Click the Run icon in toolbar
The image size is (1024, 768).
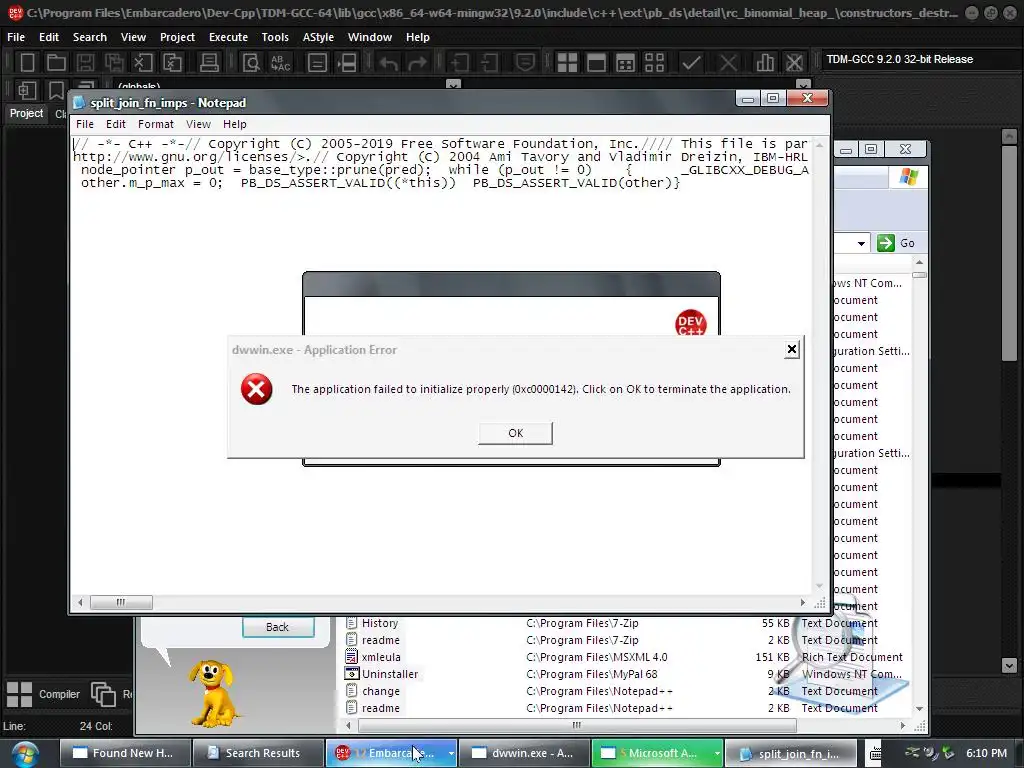click(x=596, y=63)
